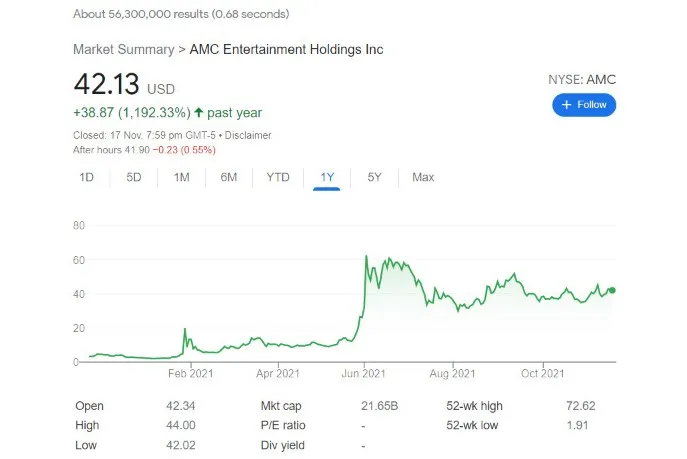This screenshot has width=687, height=459.
Task: Select the 1D time range tab
Action: pos(87,177)
